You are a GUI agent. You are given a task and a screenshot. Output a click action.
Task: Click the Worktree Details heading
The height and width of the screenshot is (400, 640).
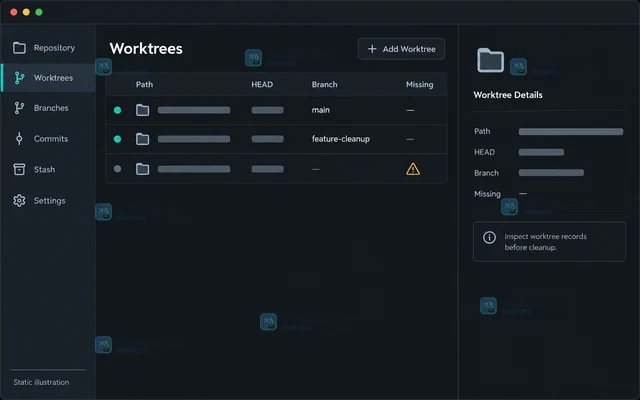point(508,95)
